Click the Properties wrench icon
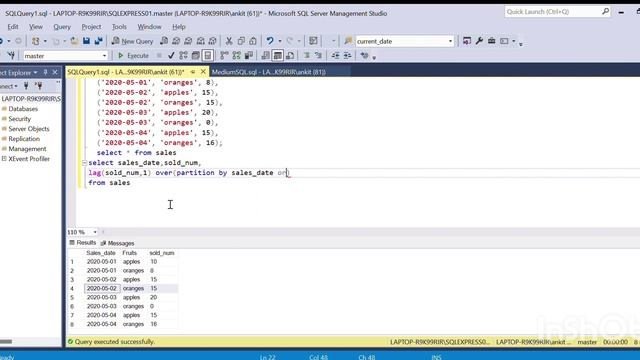The height and width of the screenshot is (360, 640). pyautogui.click(x=479, y=41)
